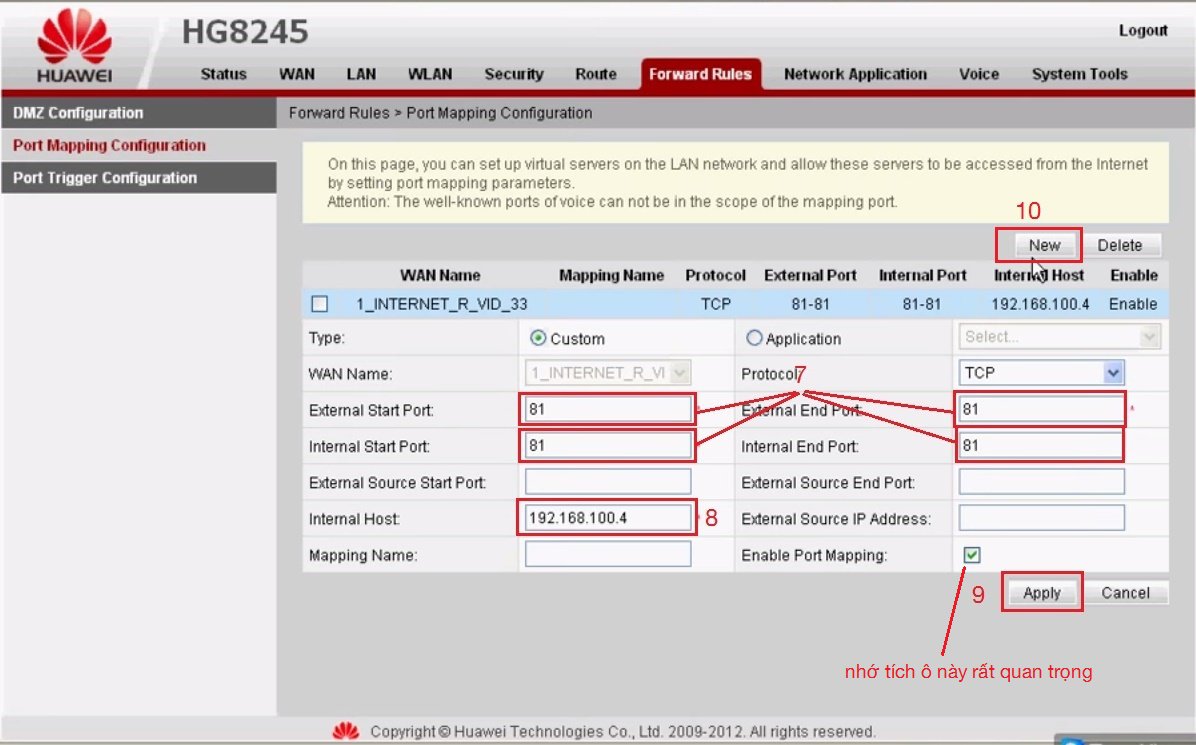Select the Application type radio button
The width and height of the screenshot is (1196, 745).
click(x=754, y=338)
